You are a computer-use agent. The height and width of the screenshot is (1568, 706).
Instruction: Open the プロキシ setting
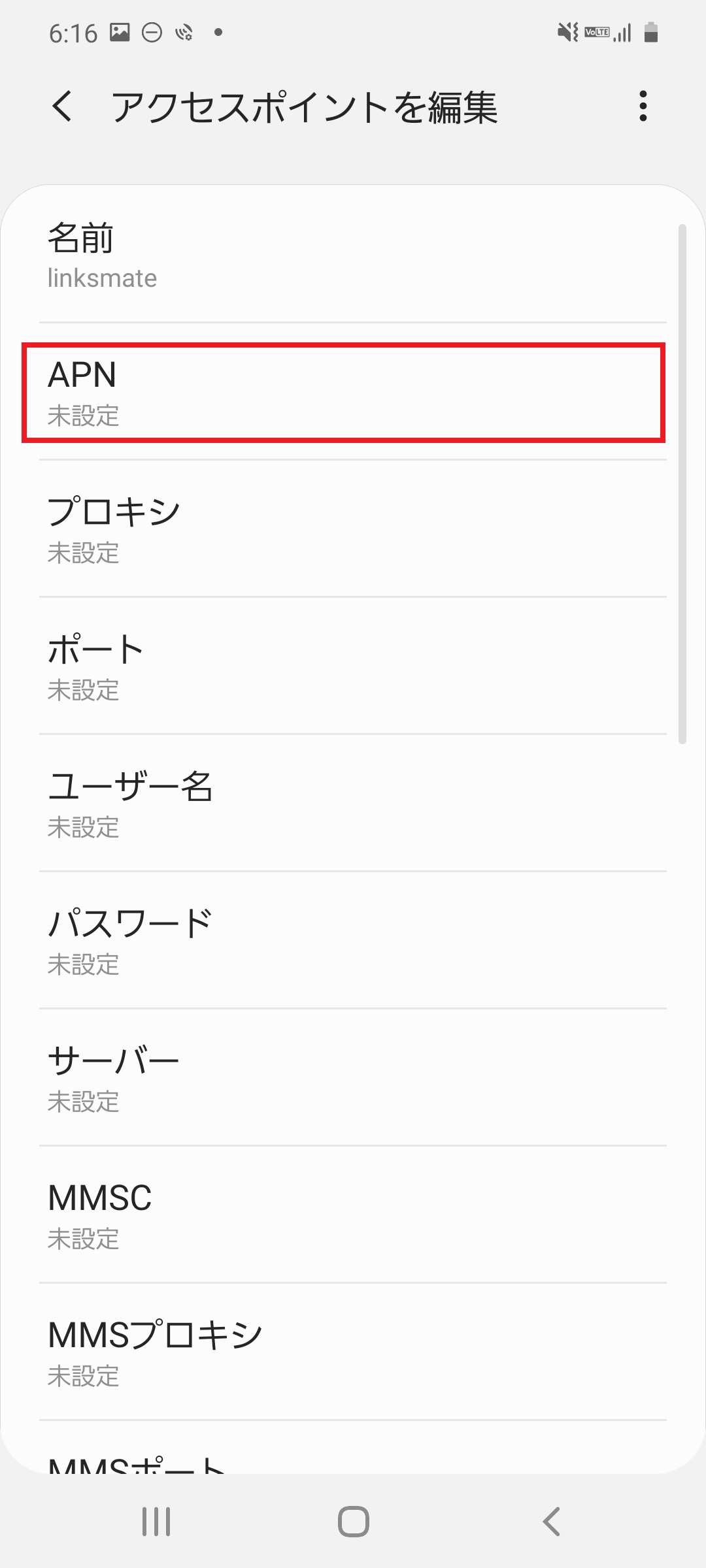(x=353, y=529)
